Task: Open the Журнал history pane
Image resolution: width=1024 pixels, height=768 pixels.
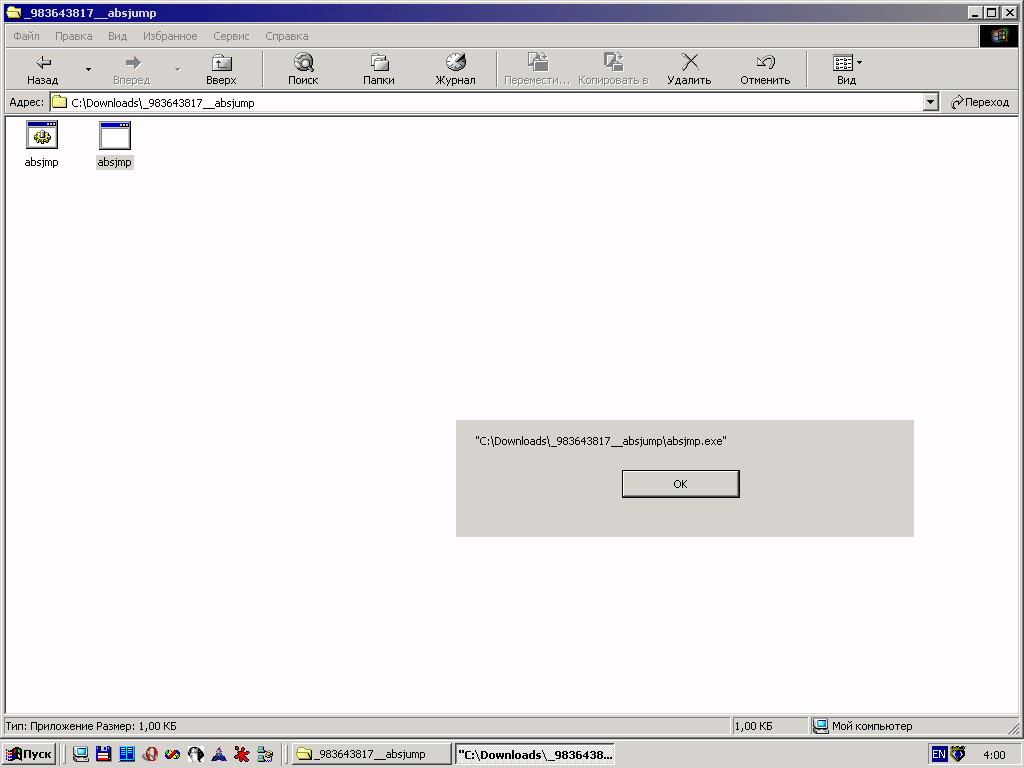Action: (x=455, y=68)
